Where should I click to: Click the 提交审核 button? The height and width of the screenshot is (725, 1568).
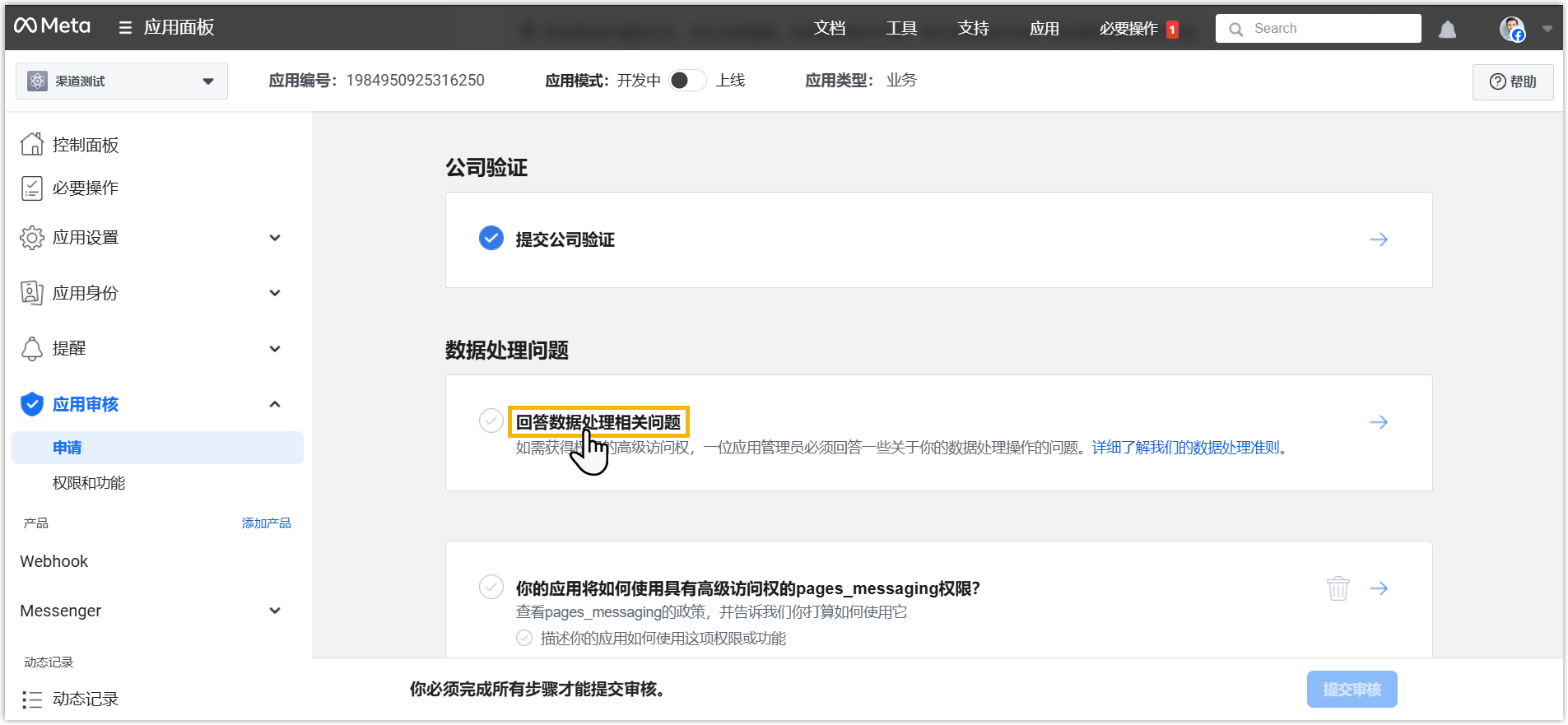point(1351,690)
